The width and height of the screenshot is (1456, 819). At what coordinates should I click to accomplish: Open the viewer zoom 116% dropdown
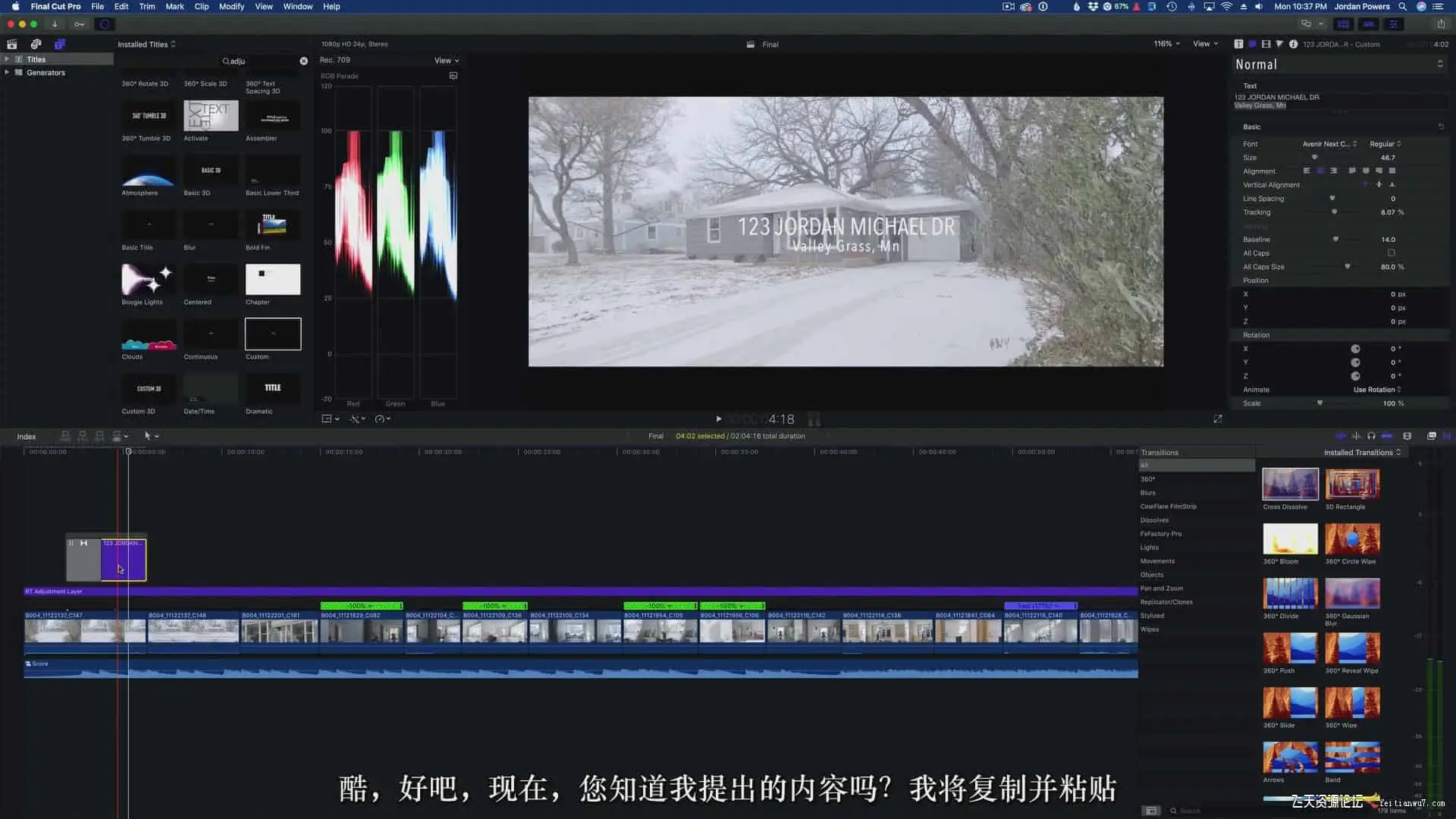click(1166, 44)
